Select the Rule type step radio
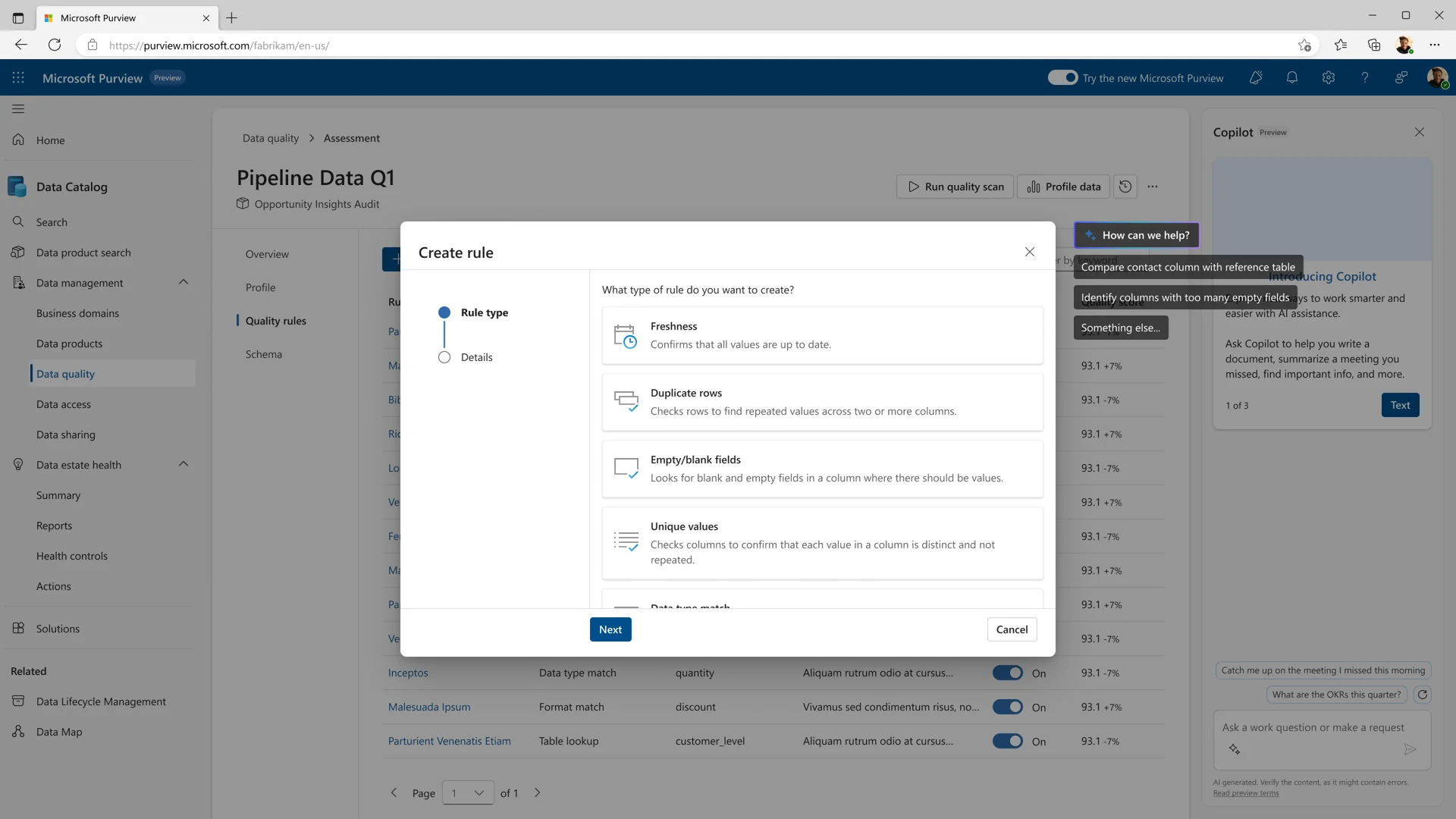Image resolution: width=1456 pixels, height=819 pixels. click(444, 313)
